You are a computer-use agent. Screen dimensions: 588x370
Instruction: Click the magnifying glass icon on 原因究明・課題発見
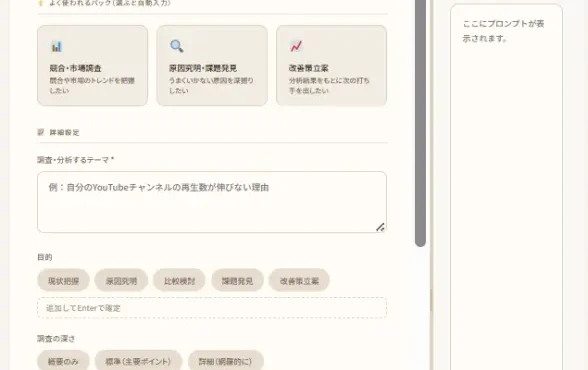176,46
